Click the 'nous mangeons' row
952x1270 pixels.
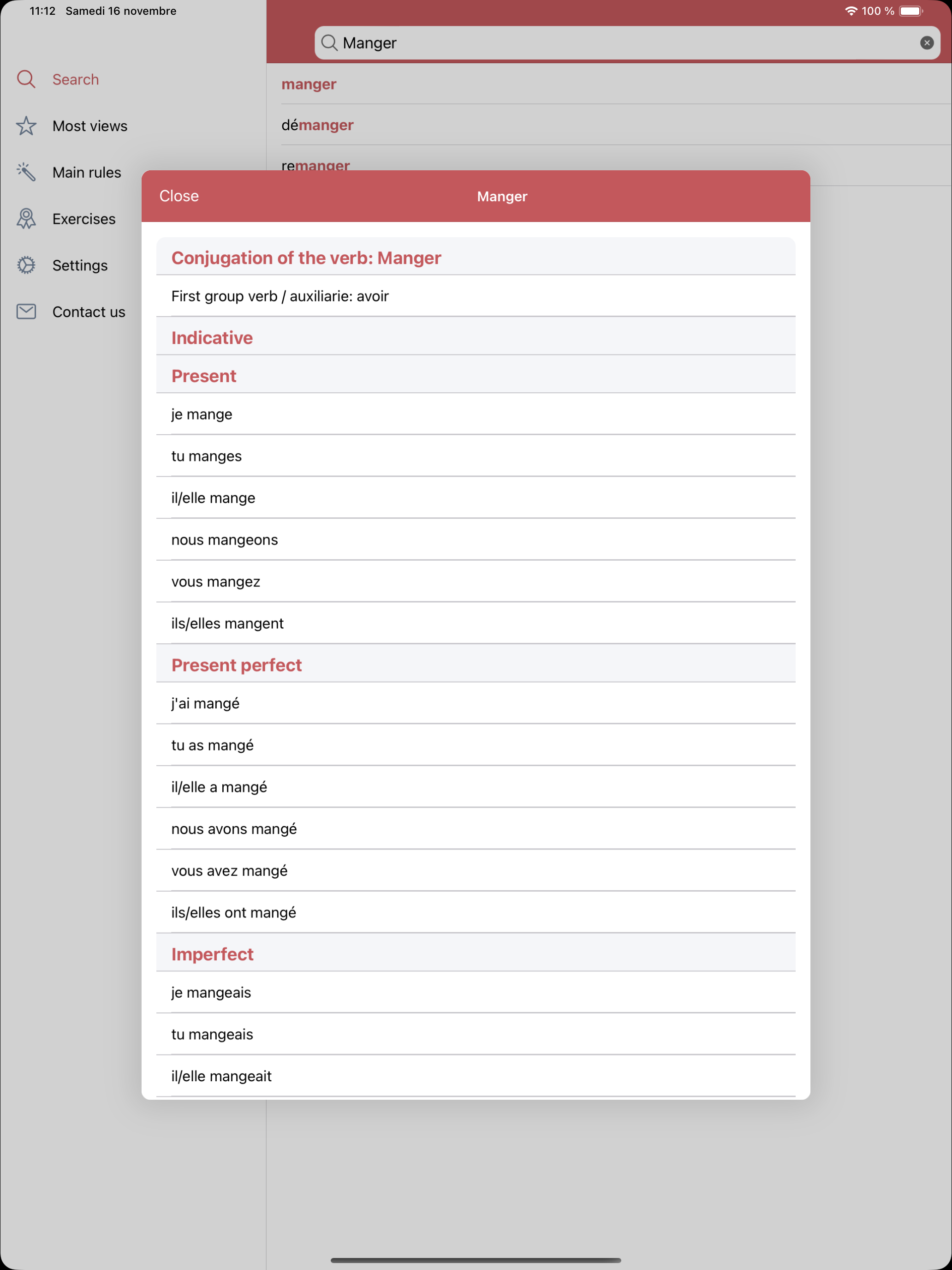point(476,539)
